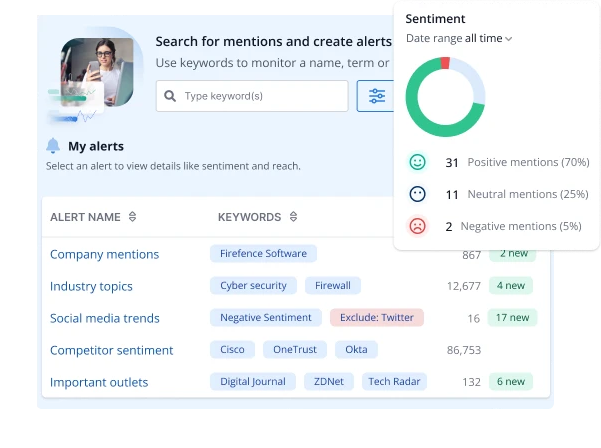
Task: Select the Social media trends alert
Action: (x=104, y=318)
